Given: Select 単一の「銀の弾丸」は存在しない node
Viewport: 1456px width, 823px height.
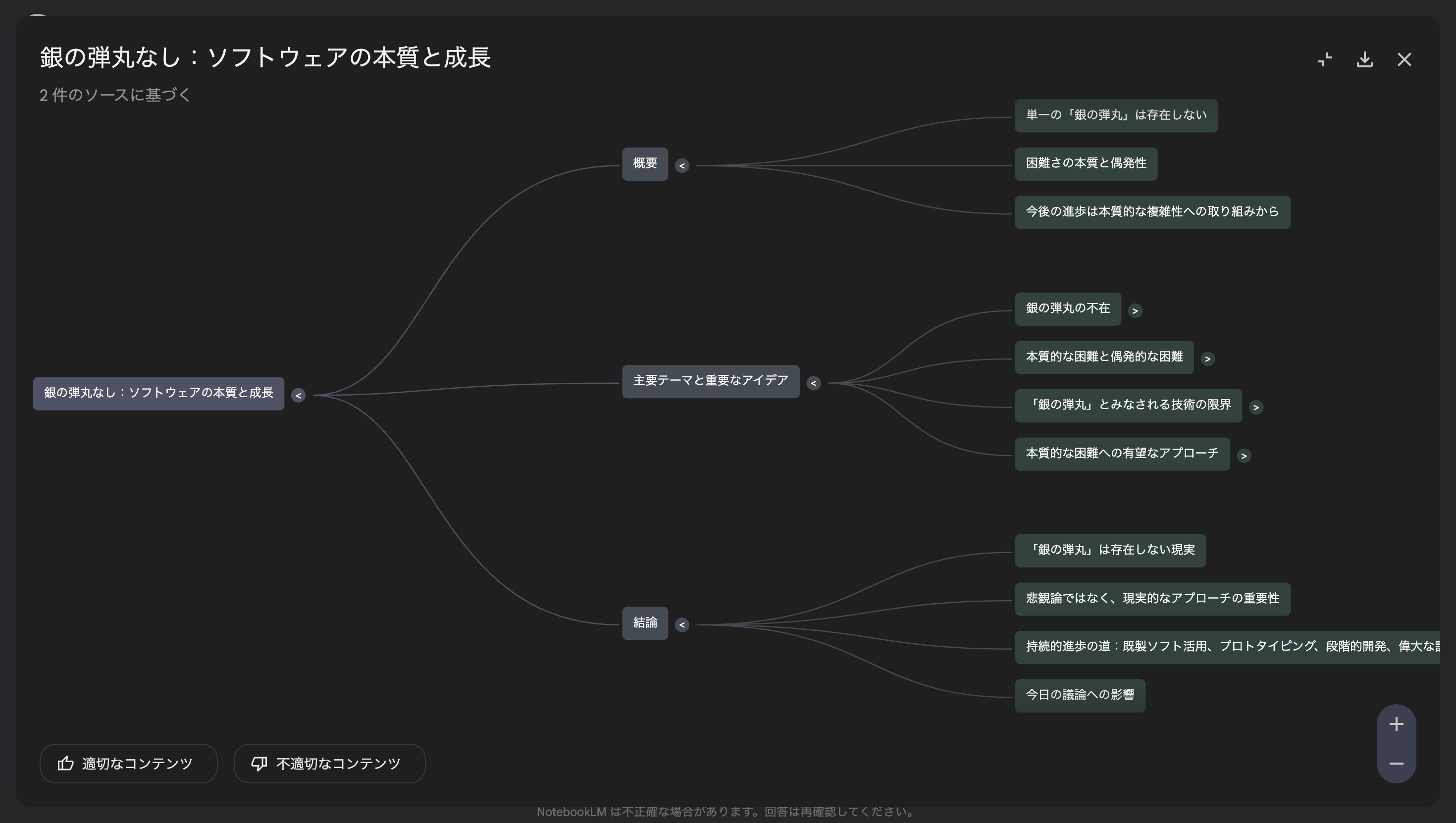Looking at the screenshot, I should (1116, 116).
